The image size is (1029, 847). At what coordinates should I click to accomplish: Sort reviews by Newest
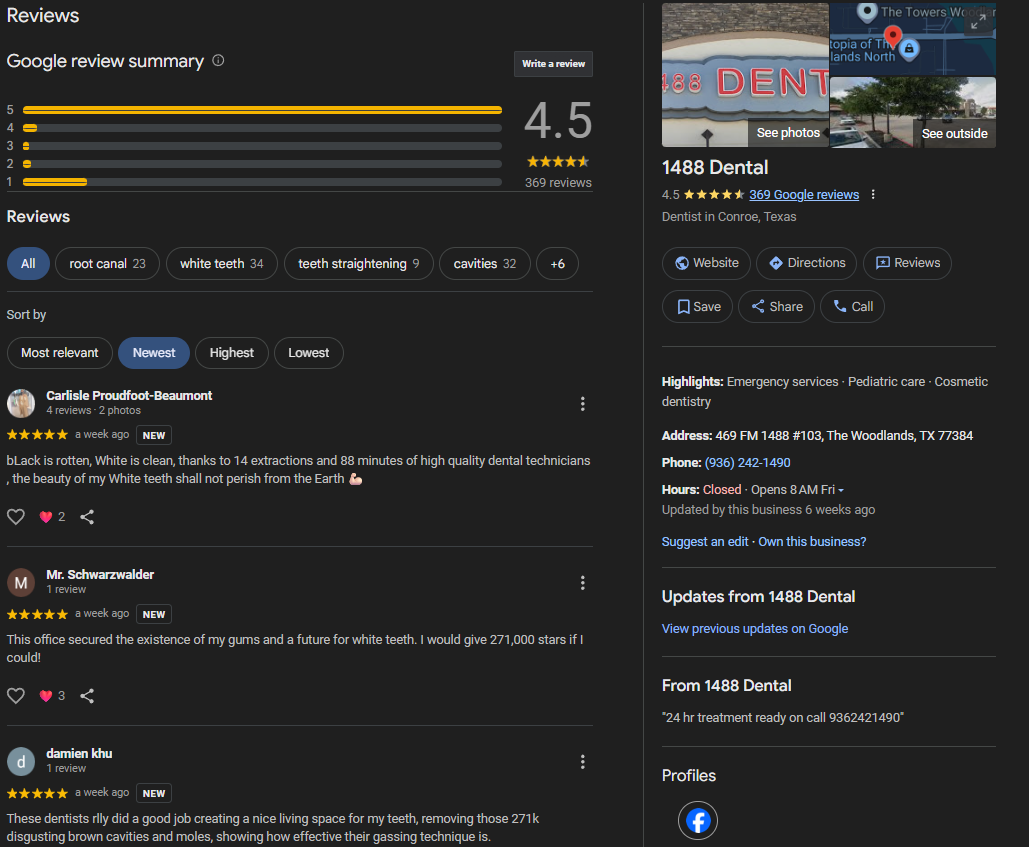[154, 353]
